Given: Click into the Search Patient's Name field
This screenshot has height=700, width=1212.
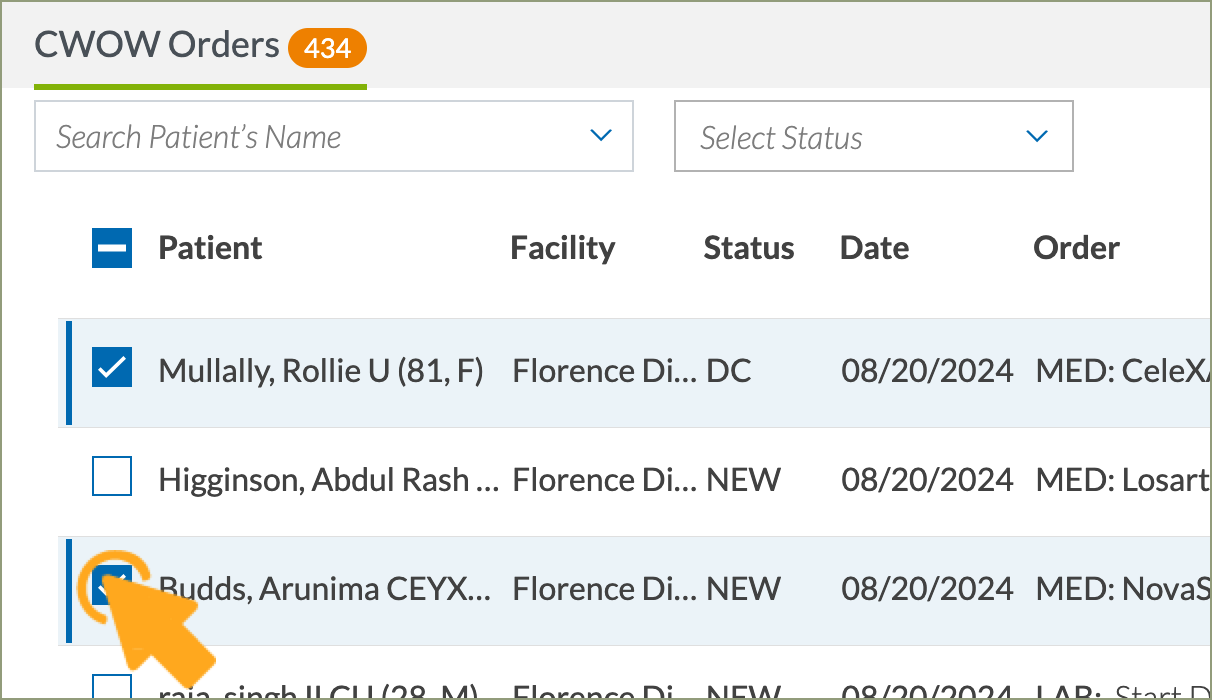Looking at the screenshot, I should point(300,136).
